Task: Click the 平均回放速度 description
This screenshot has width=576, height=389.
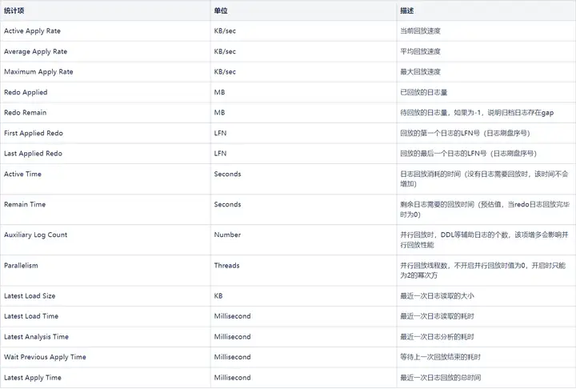Action: (x=420, y=52)
